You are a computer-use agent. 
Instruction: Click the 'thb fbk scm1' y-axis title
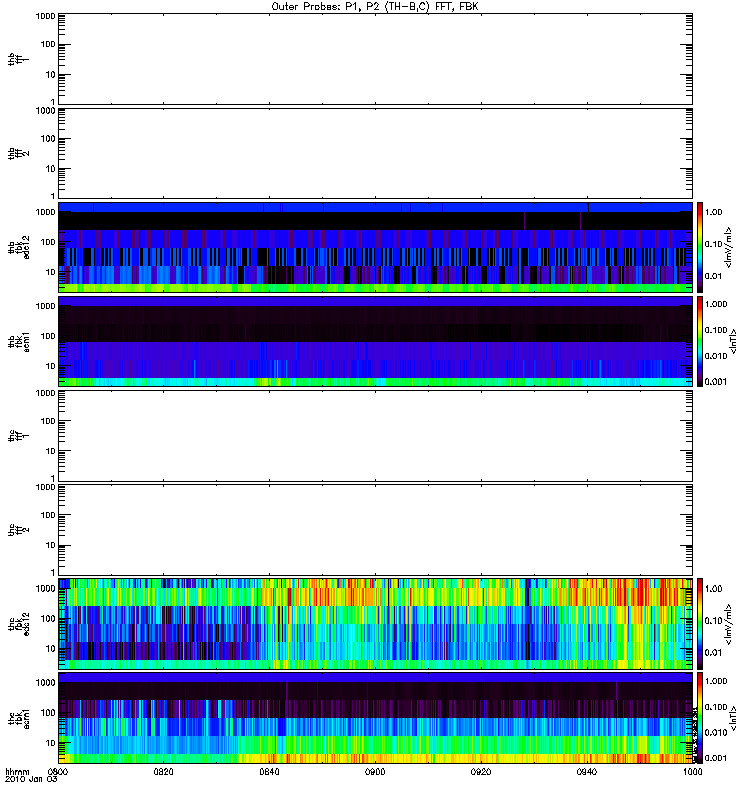19,341
